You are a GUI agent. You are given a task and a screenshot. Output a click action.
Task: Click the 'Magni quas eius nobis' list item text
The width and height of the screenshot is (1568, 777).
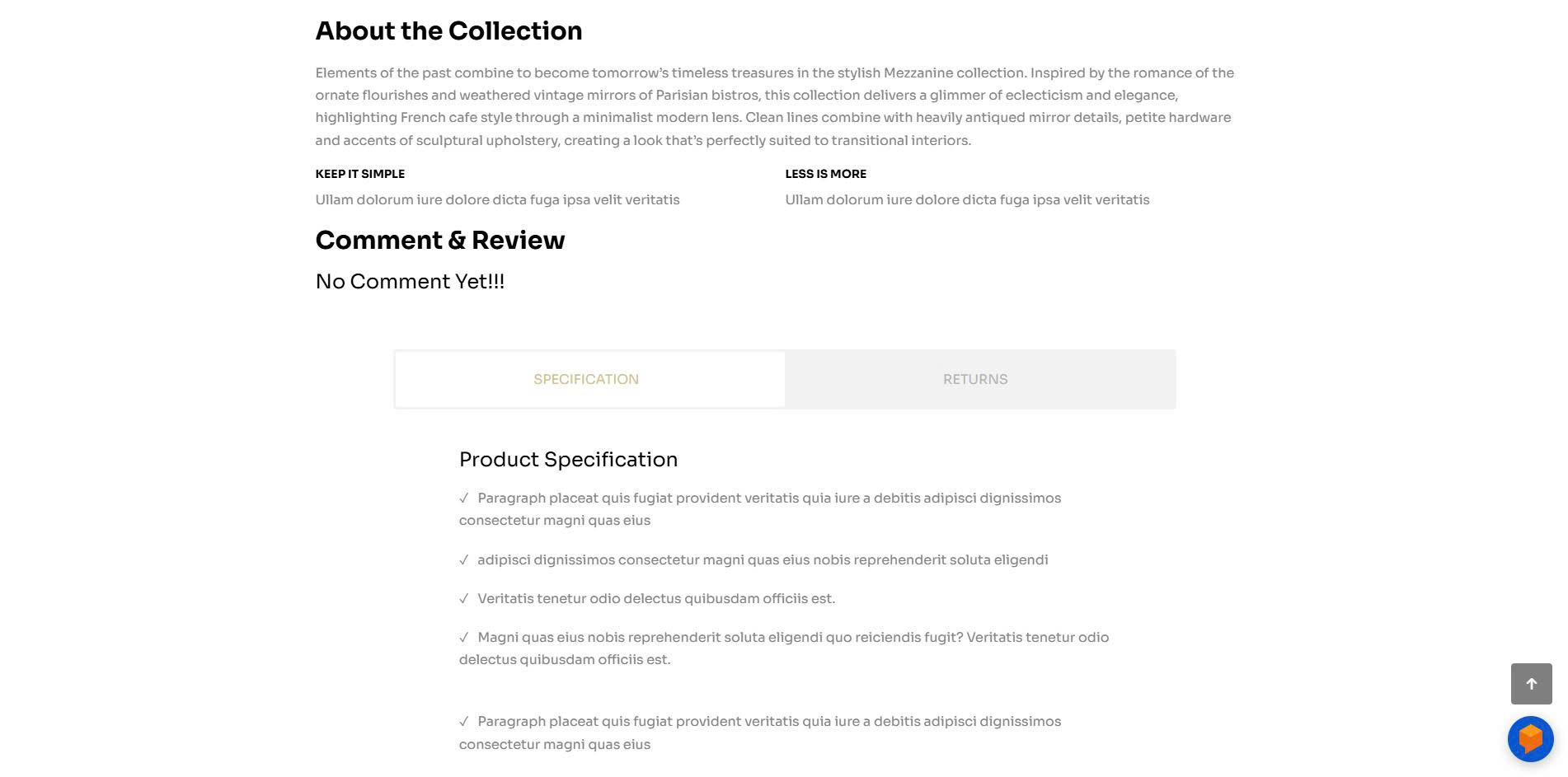[783, 648]
